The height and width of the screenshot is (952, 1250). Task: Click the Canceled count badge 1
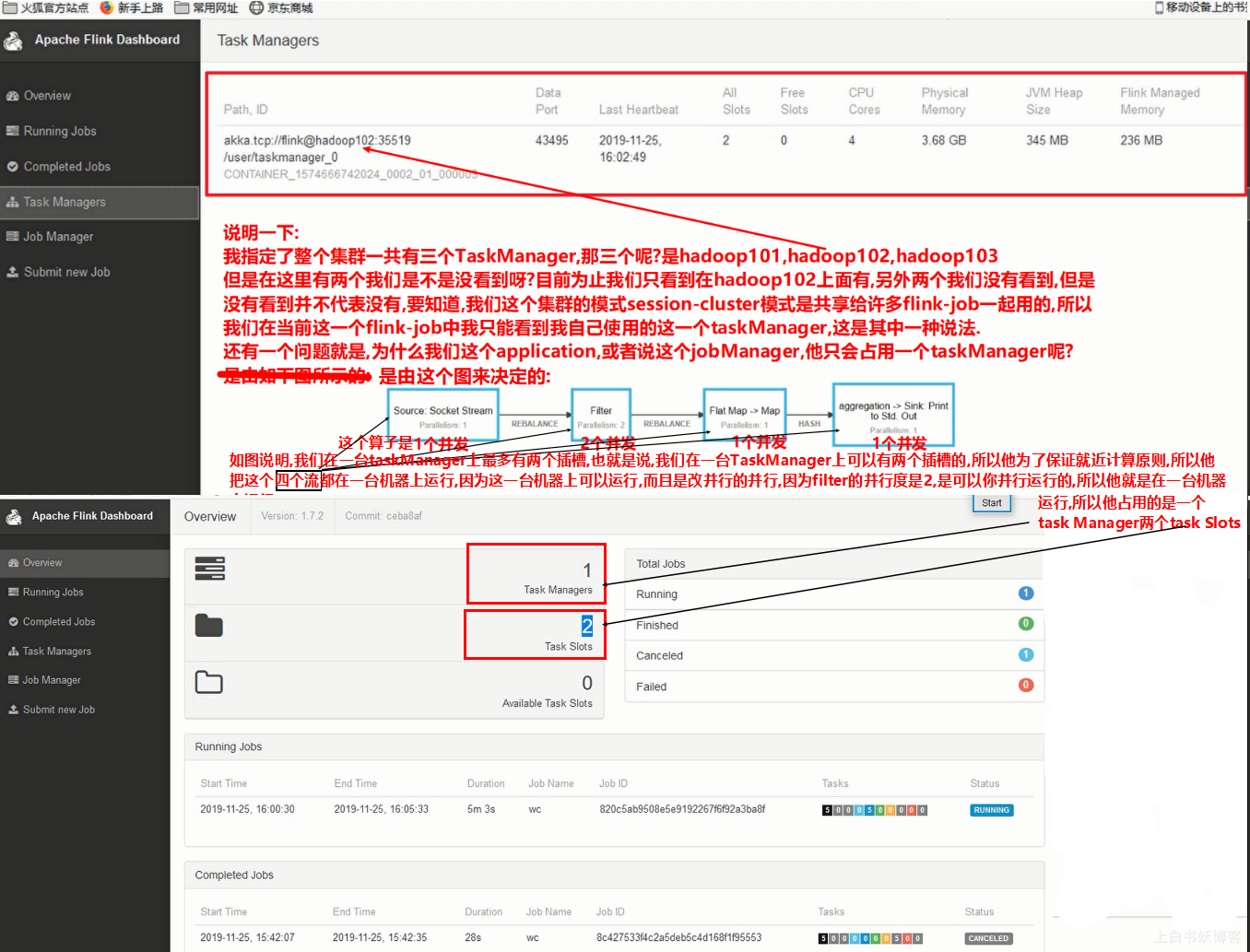[1026, 654]
